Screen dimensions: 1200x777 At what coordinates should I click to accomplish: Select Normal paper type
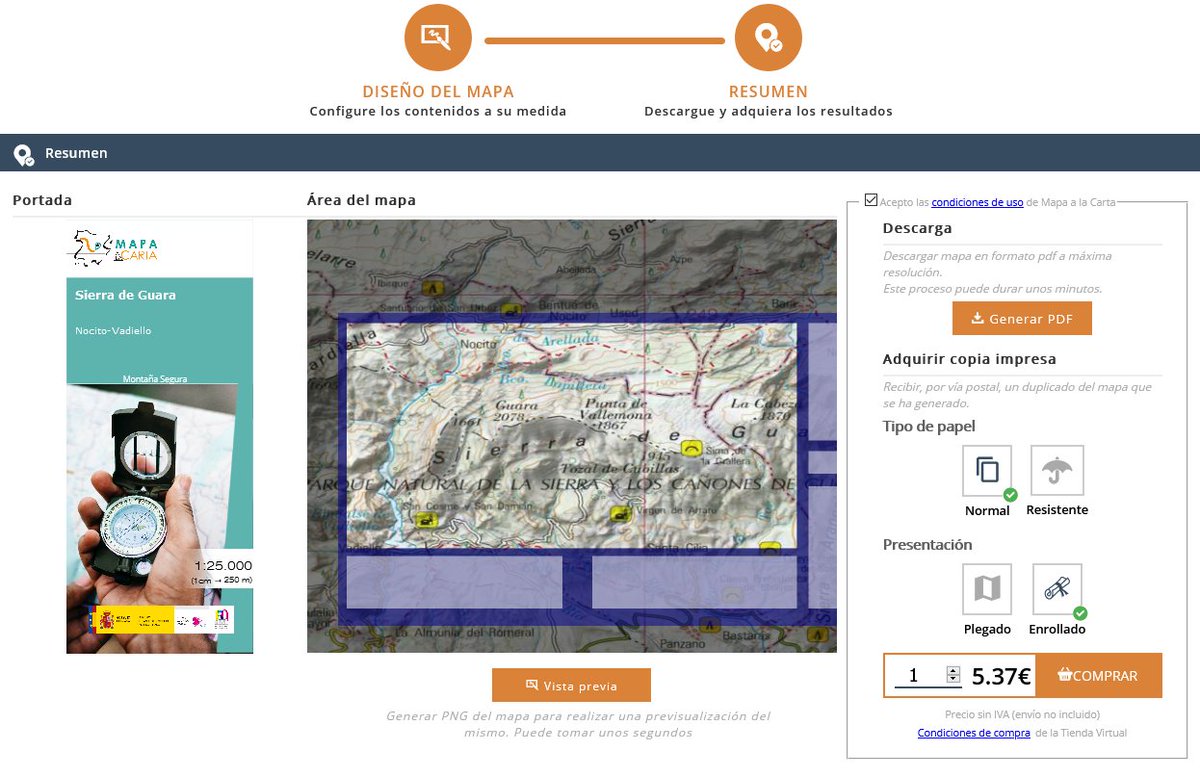(x=987, y=471)
